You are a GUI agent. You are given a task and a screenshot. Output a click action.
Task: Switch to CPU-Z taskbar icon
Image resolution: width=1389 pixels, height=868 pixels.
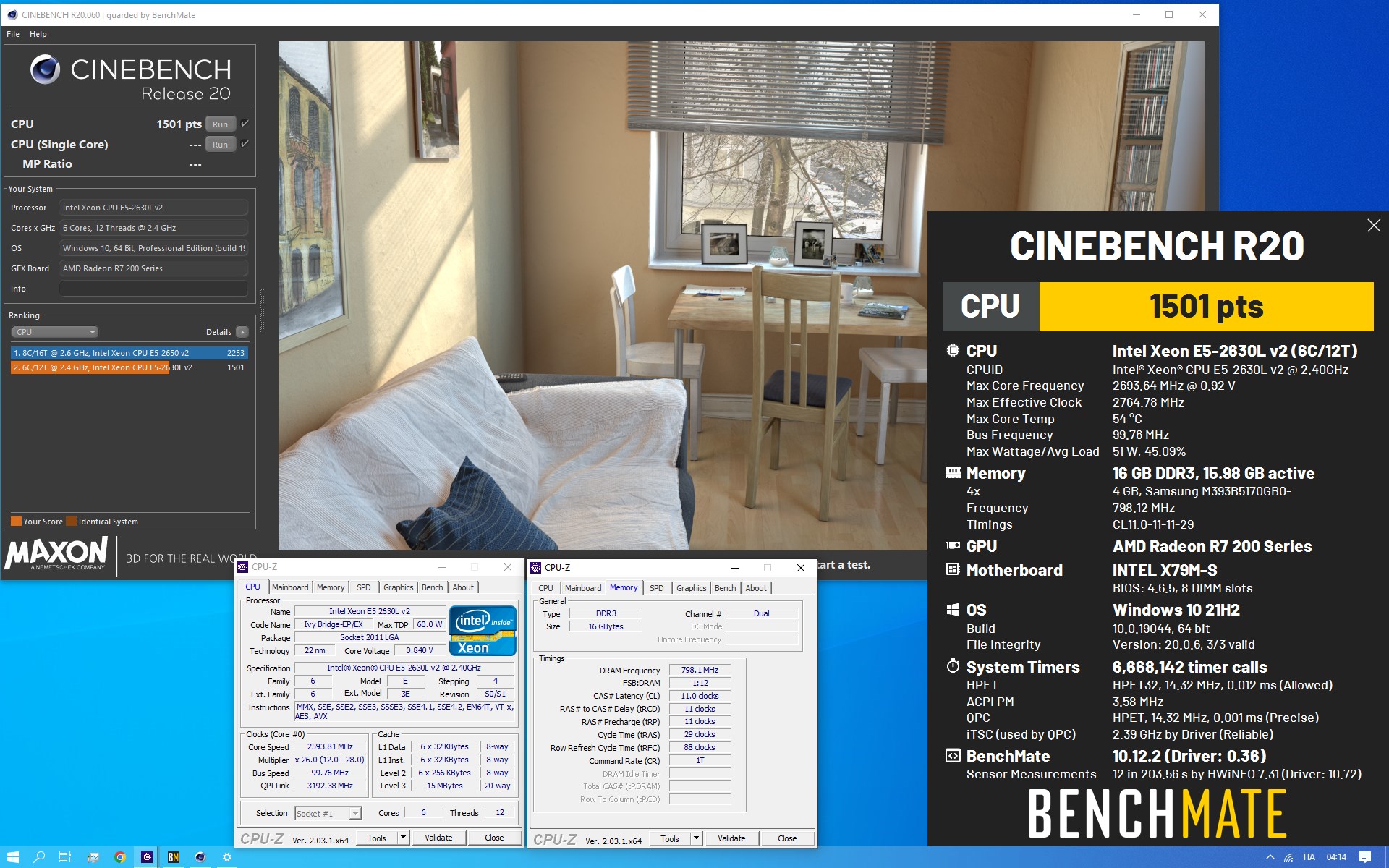coord(147,857)
